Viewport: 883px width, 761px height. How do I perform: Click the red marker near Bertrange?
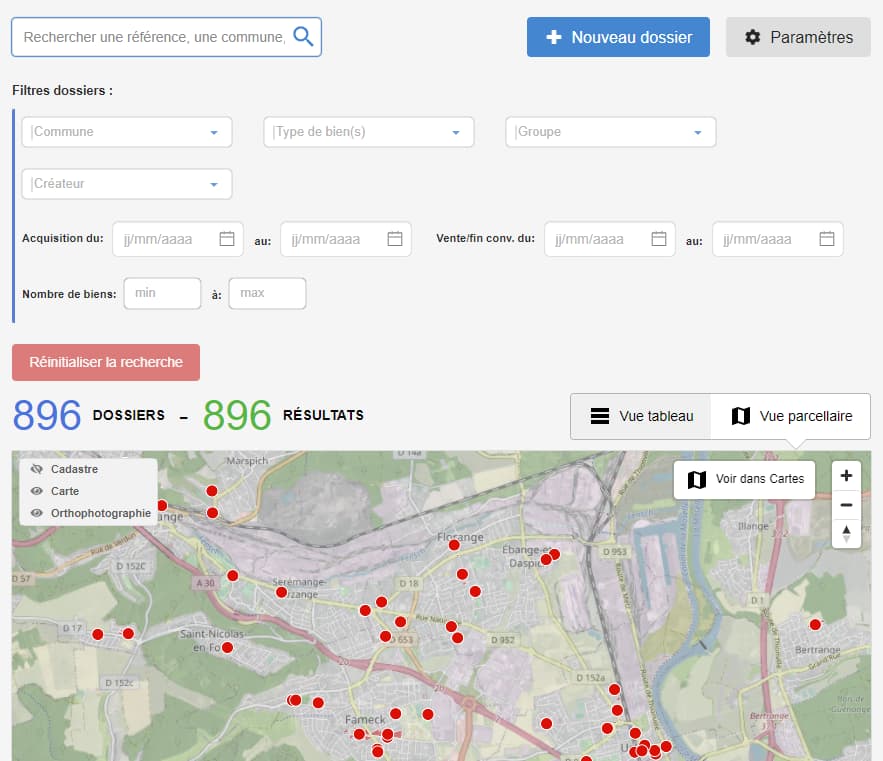[x=815, y=625]
